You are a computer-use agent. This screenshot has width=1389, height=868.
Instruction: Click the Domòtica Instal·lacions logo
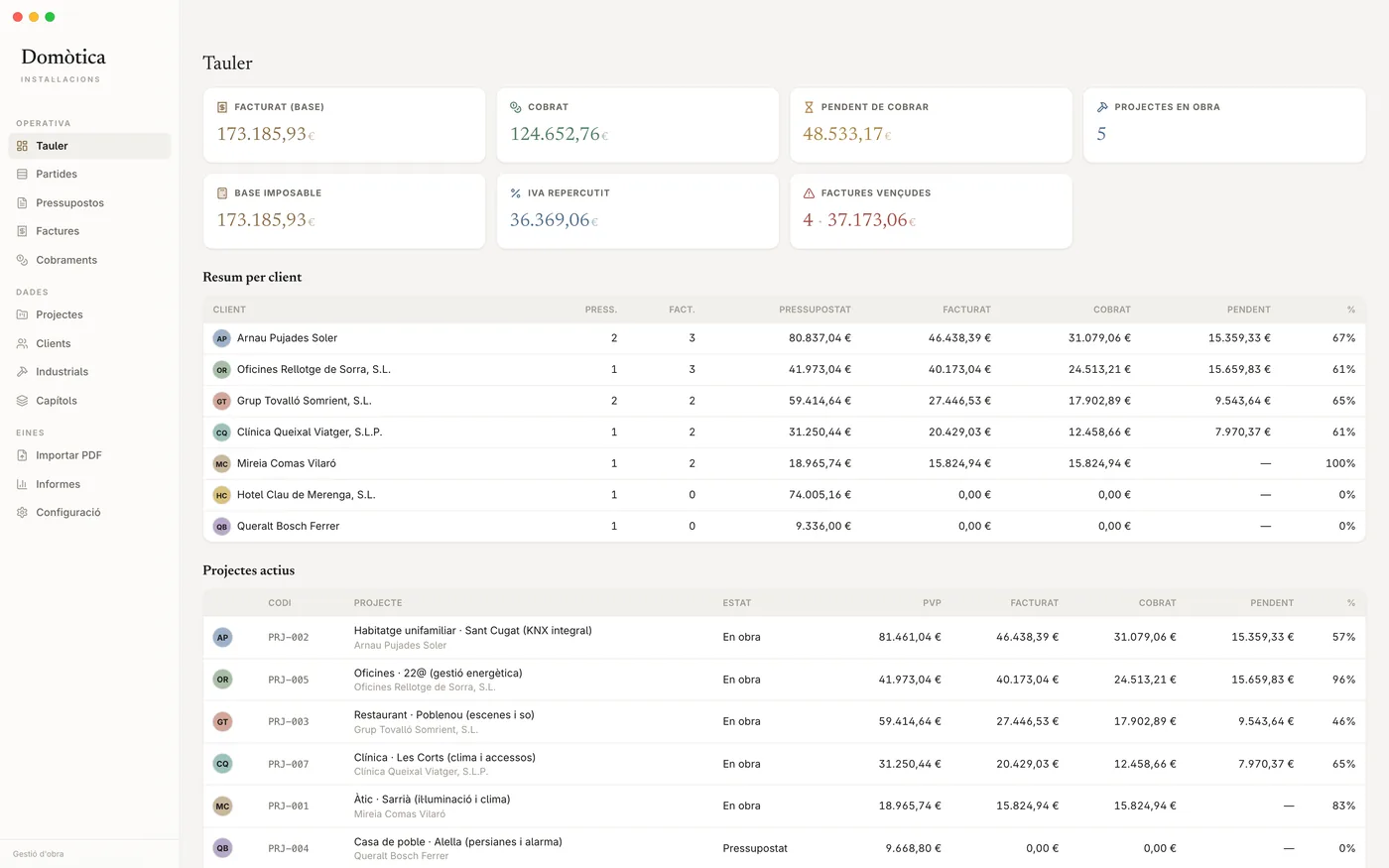pos(63,65)
